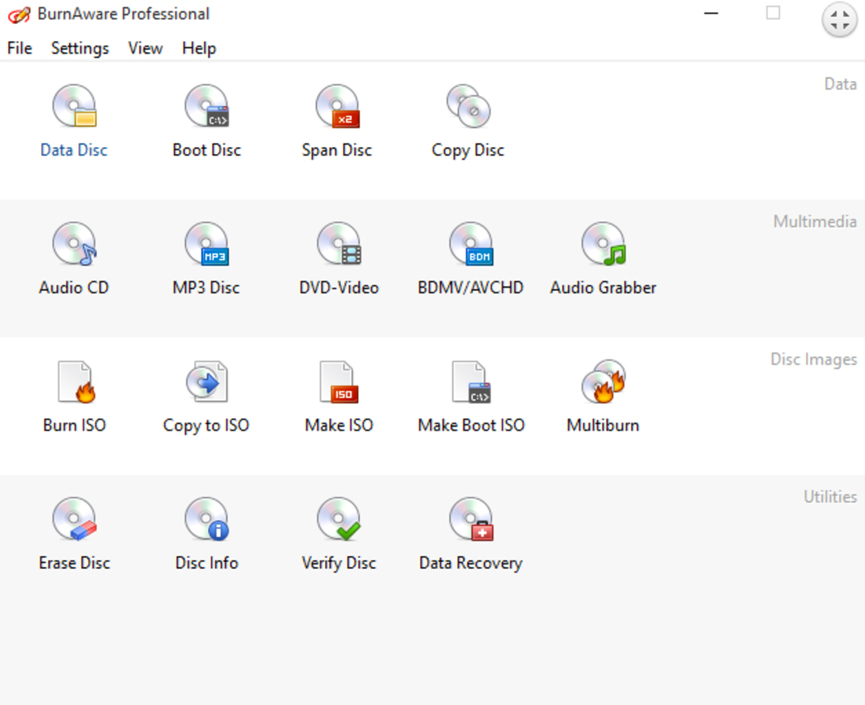Select the Span Disc icon
This screenshot has width=865, height=705.
(x=337, y=107)
